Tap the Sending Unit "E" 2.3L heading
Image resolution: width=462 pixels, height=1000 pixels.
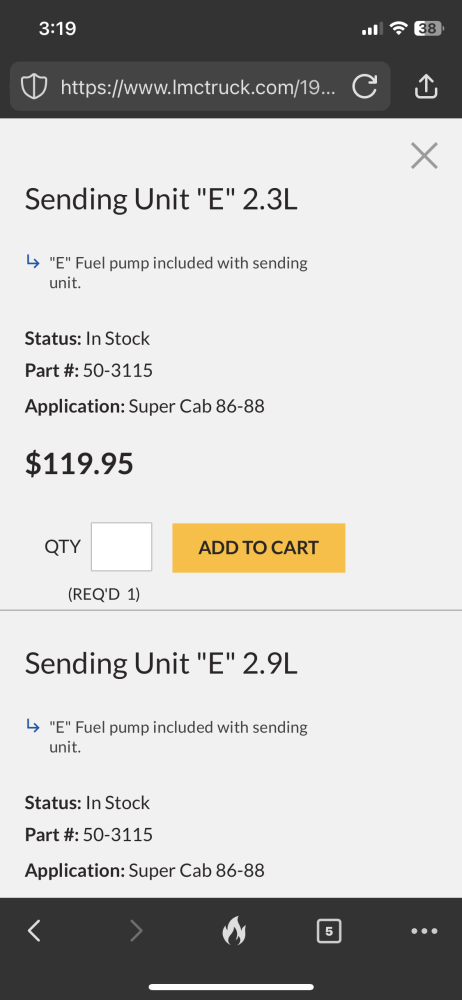161,200
